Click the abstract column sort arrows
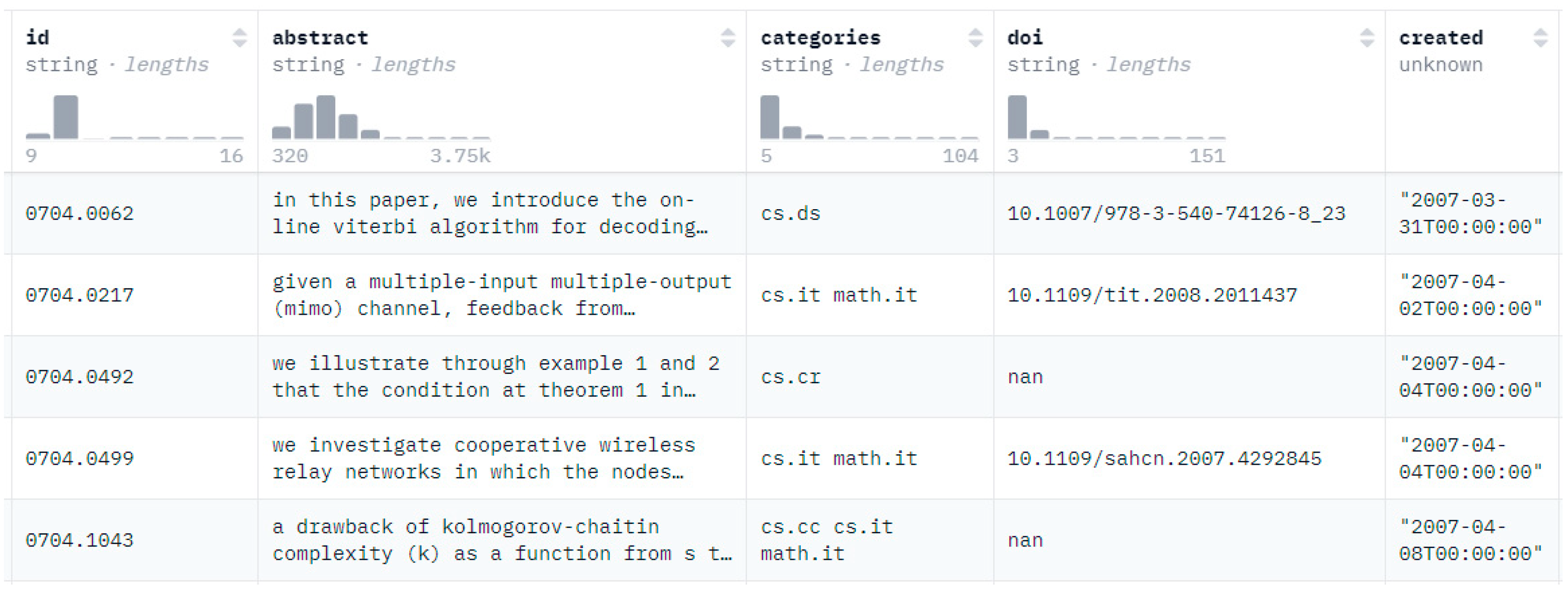This screenshot has height=591, width=1568. coord(727,38)
